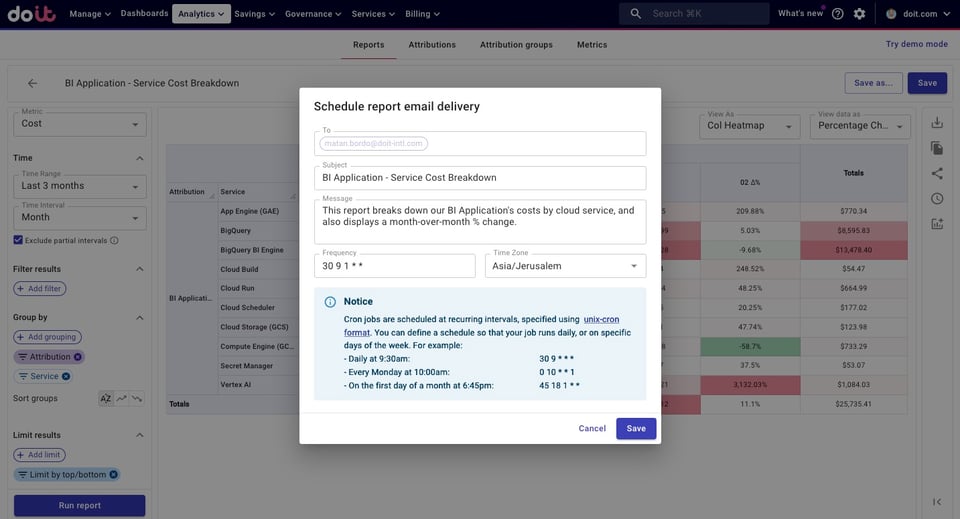Click the doit.com account avatar
Image resolution: width=960 pixels, height=519 pixels.
(x=891, y=13)
